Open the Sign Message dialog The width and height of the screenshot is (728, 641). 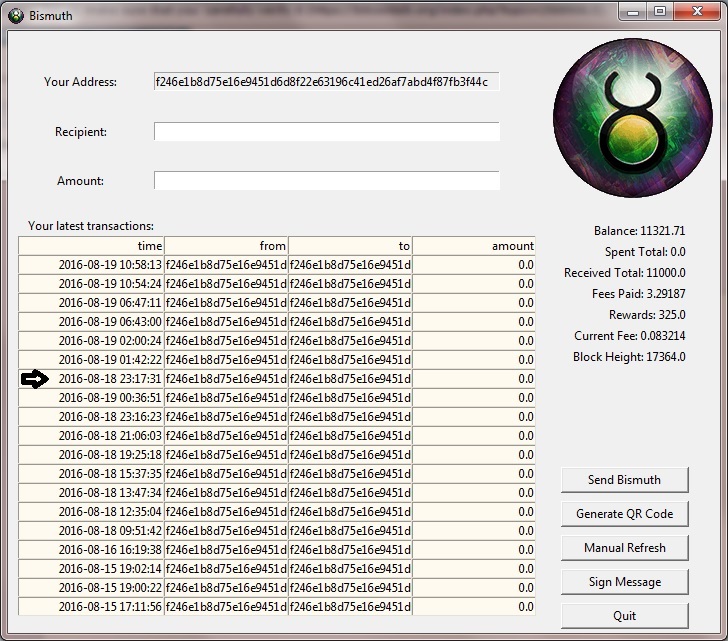point(624,582)
